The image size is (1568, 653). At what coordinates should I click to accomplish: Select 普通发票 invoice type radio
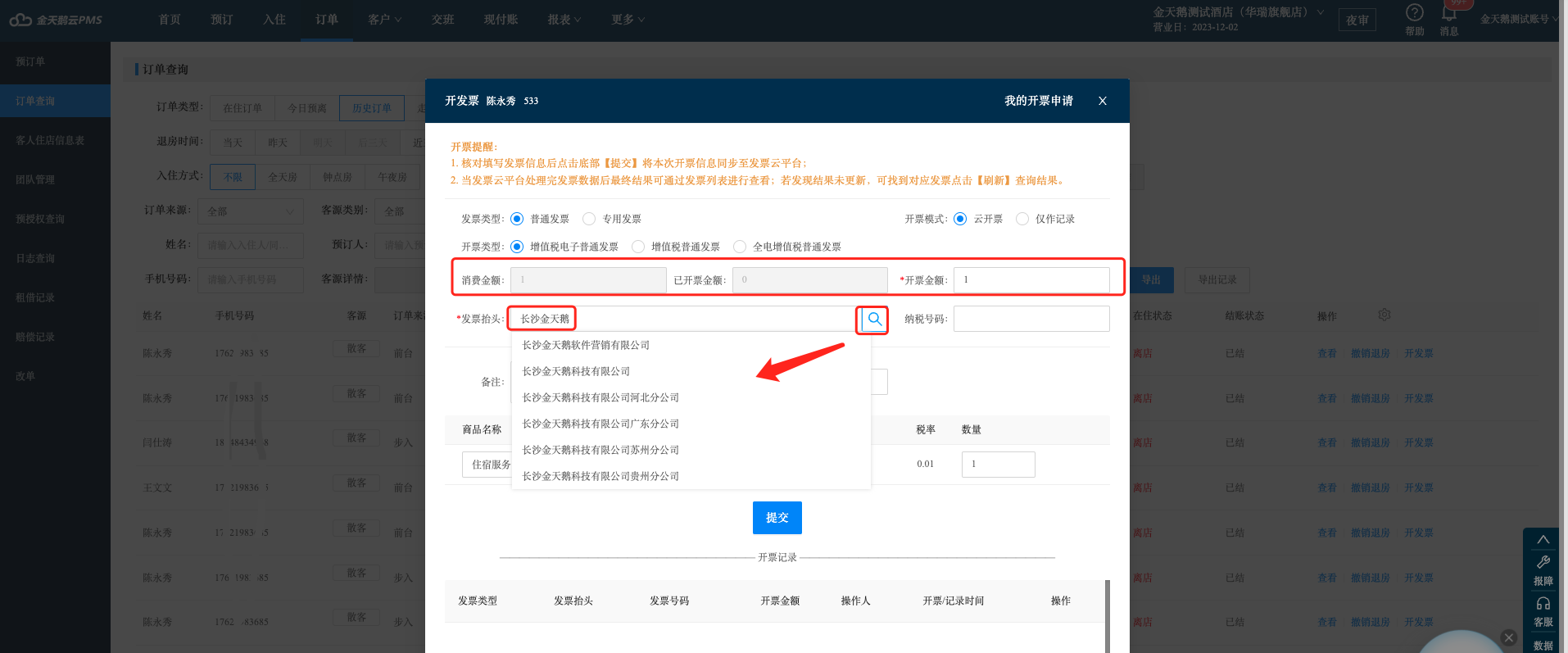point(517,219)
